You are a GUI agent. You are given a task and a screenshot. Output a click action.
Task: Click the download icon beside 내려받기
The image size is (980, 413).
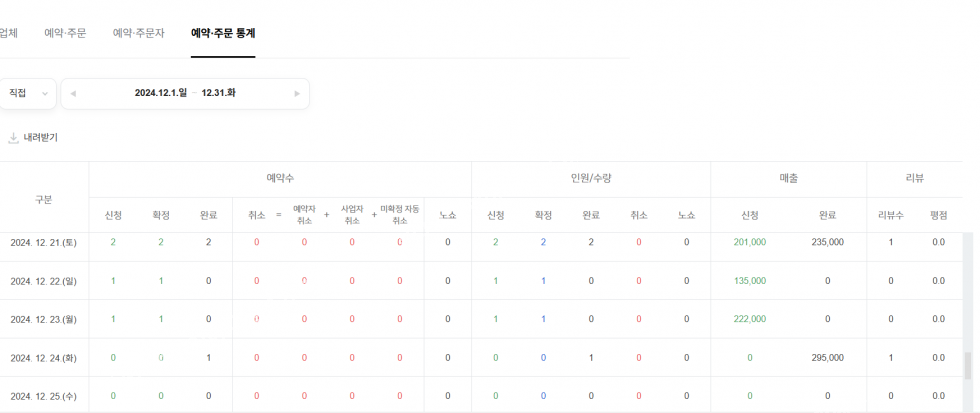(14, 138)
